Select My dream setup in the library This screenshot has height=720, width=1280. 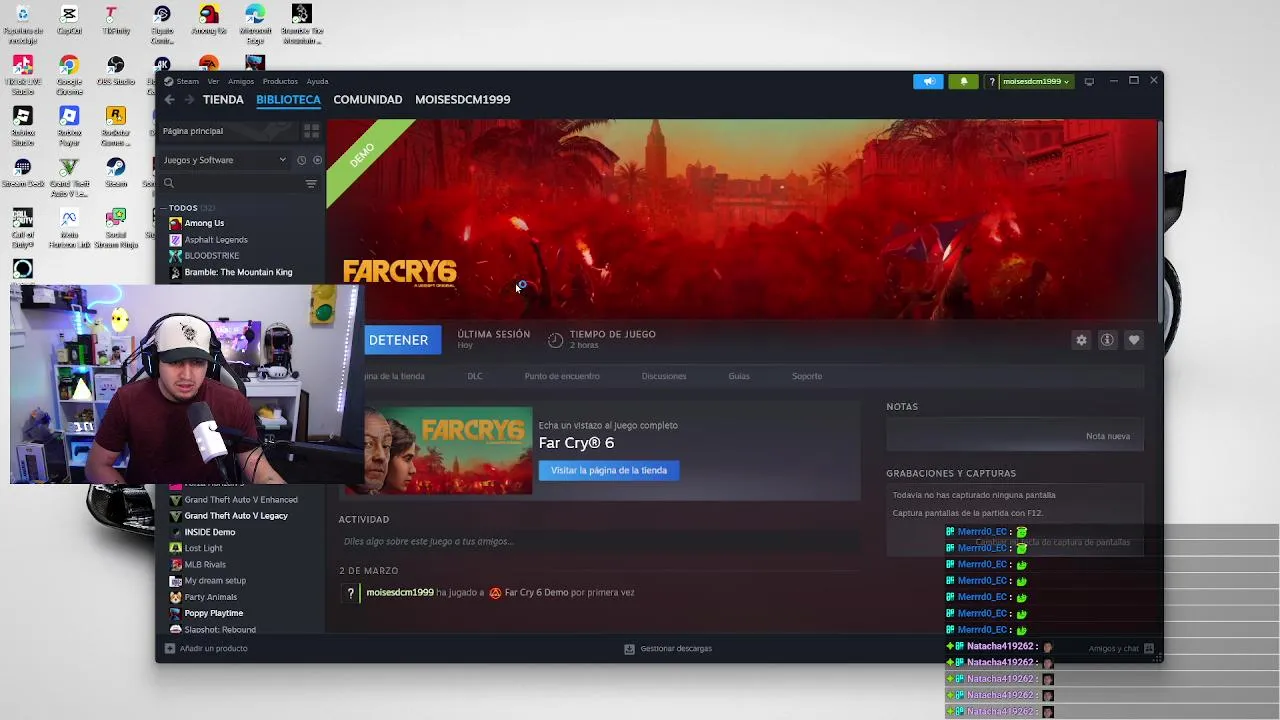215,581
